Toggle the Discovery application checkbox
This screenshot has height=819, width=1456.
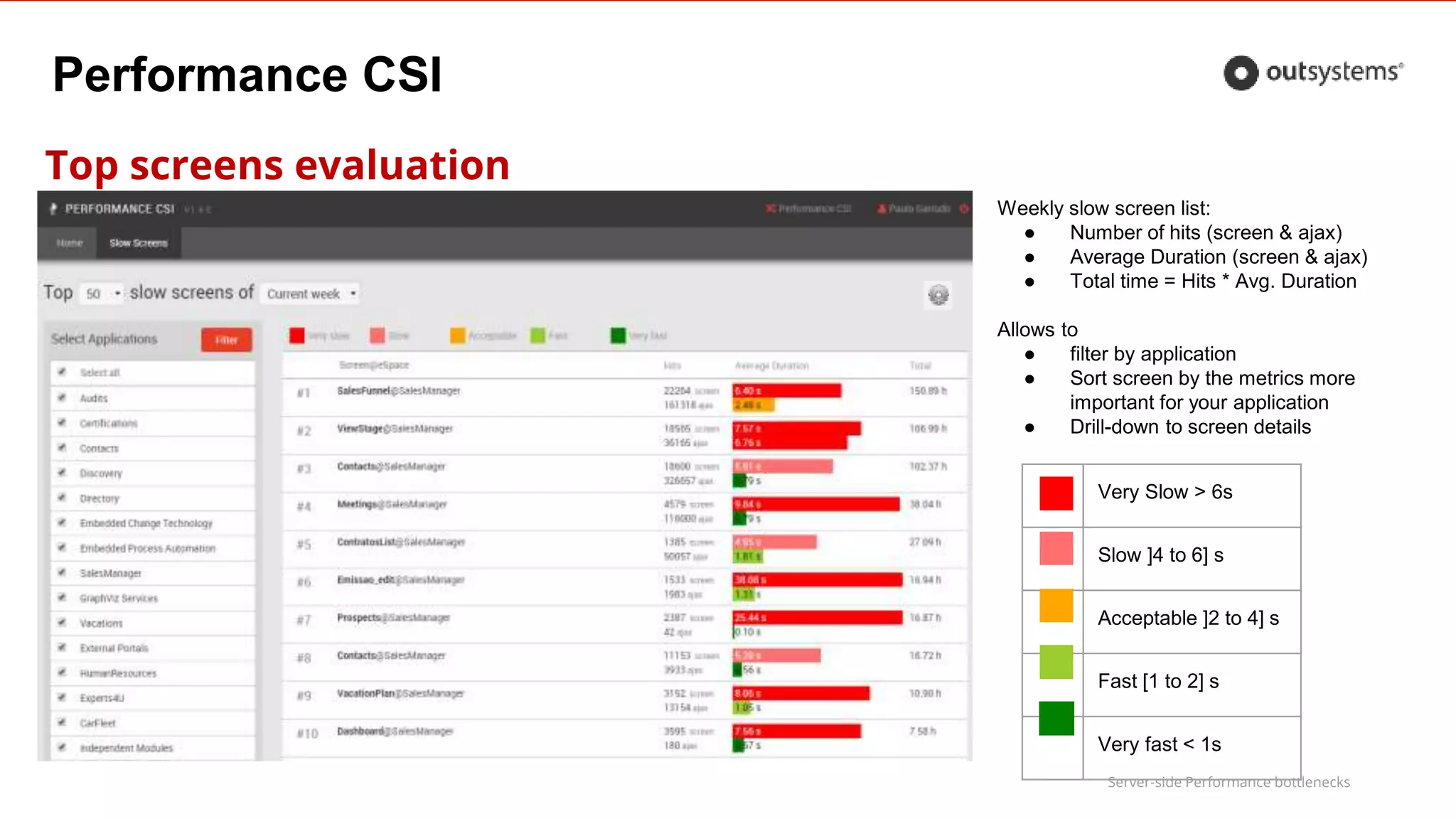pyautogui.click(x=62, y=473)
